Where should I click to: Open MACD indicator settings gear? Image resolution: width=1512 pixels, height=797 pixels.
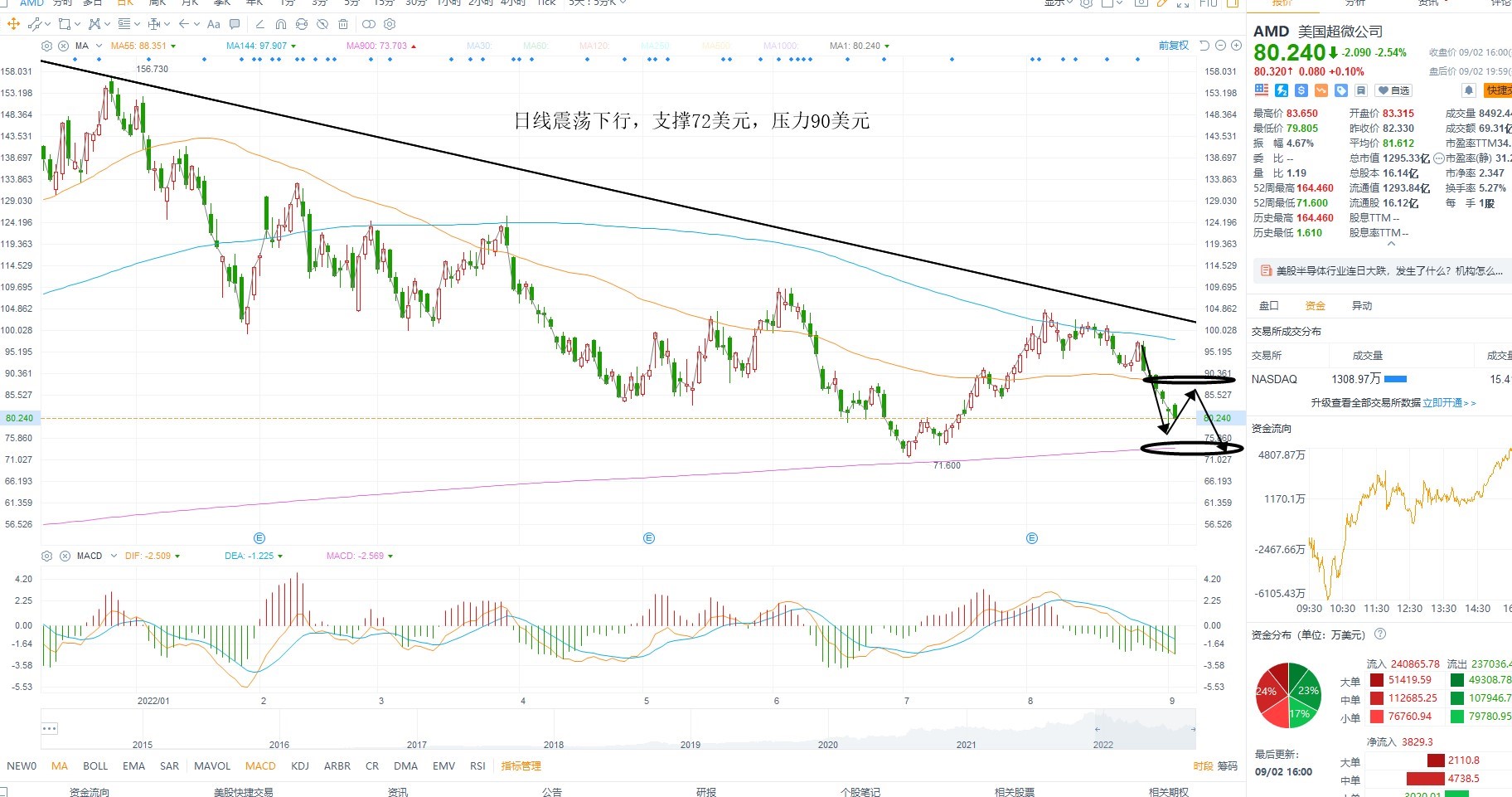pyautogui.click(x=46, y=556)
